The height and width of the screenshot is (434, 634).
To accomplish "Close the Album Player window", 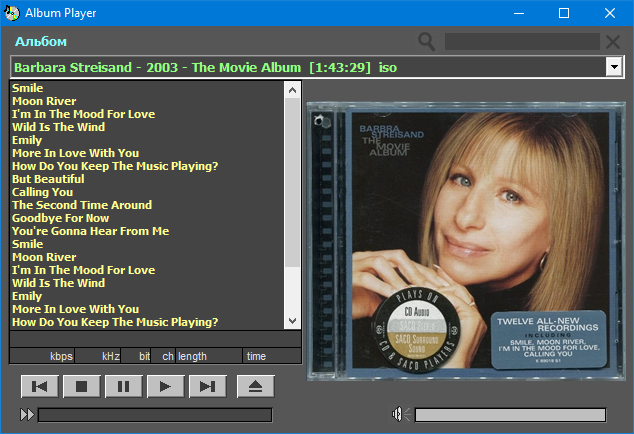I will pos(610,13).
